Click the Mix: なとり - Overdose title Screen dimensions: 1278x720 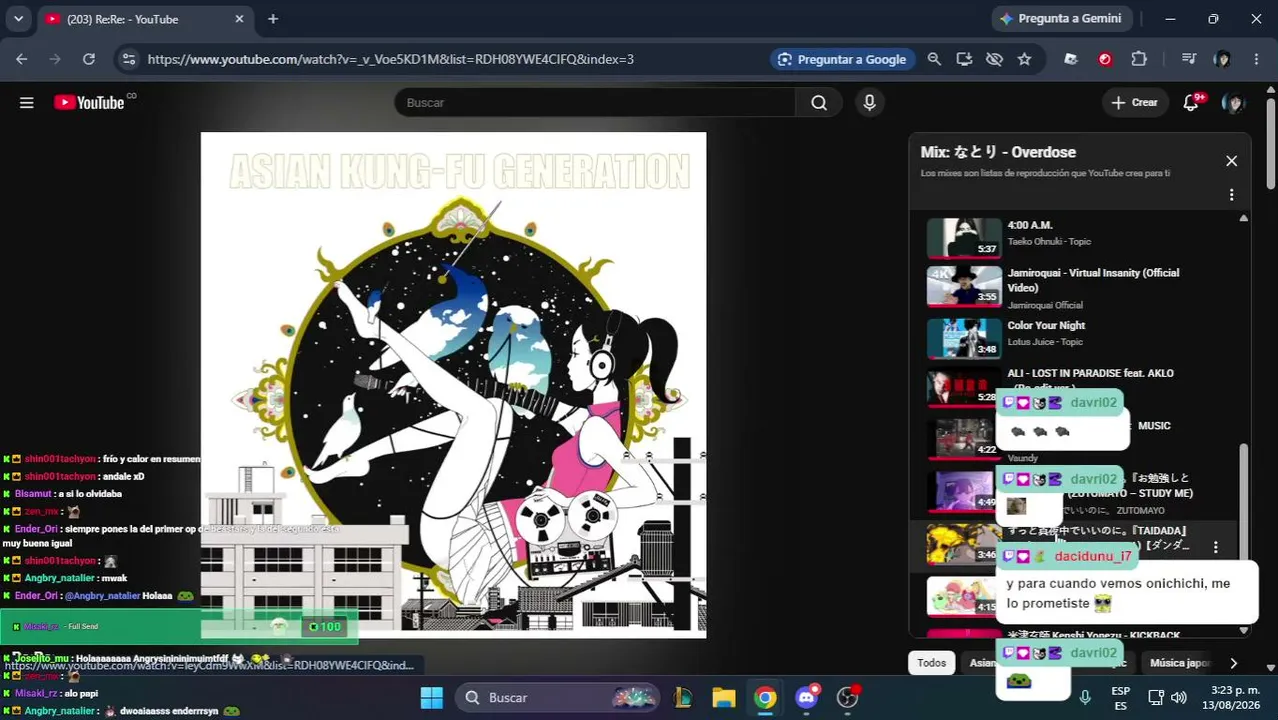998,152
